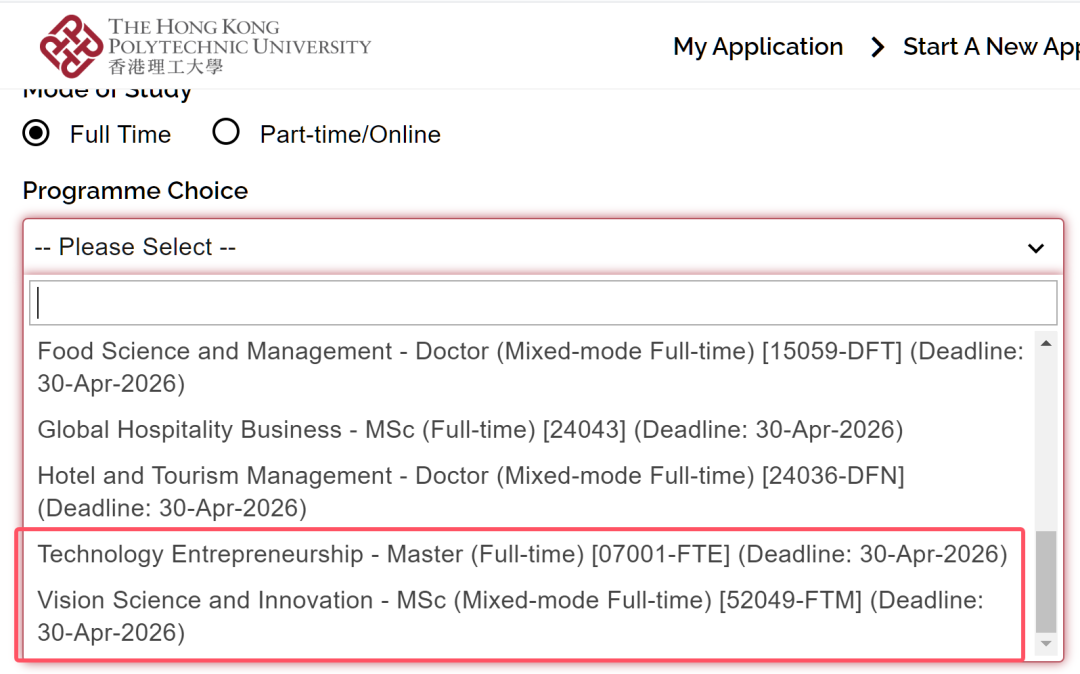Image resolution: width=1080 pixels, height=674 pixels.
Task: Open the My Application breadcrumb
Action: click(x=757, y=47)
